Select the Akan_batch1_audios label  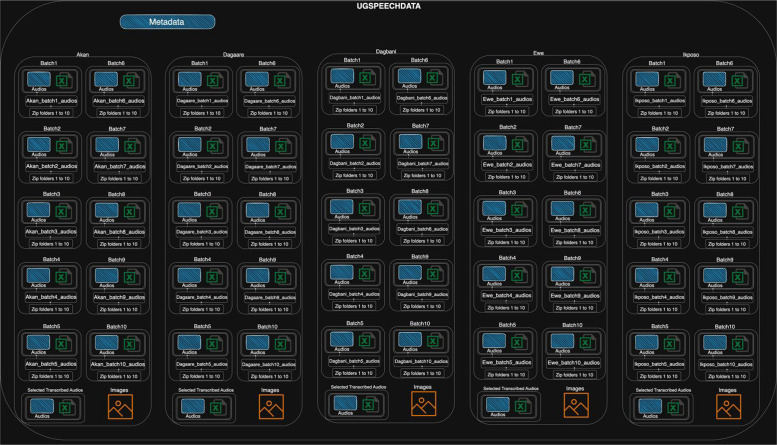point(52,101)
